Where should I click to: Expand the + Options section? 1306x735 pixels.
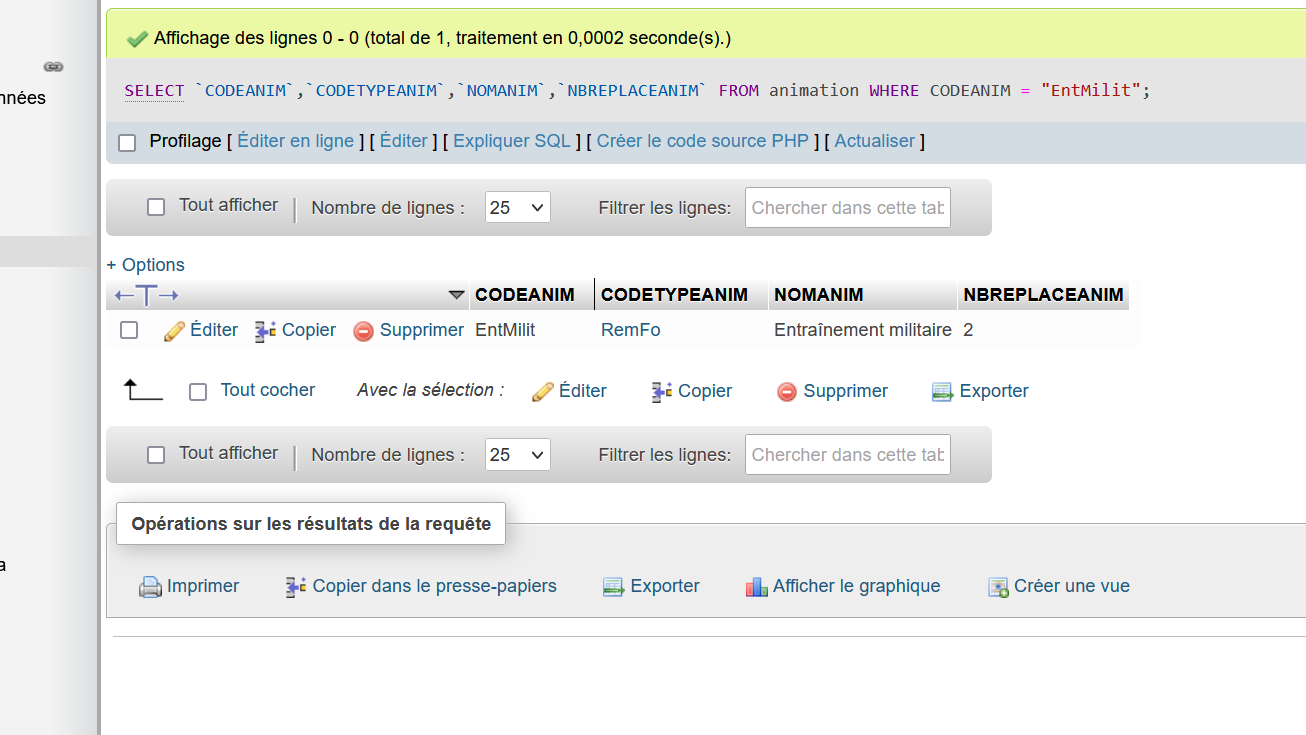pos(146,265)
